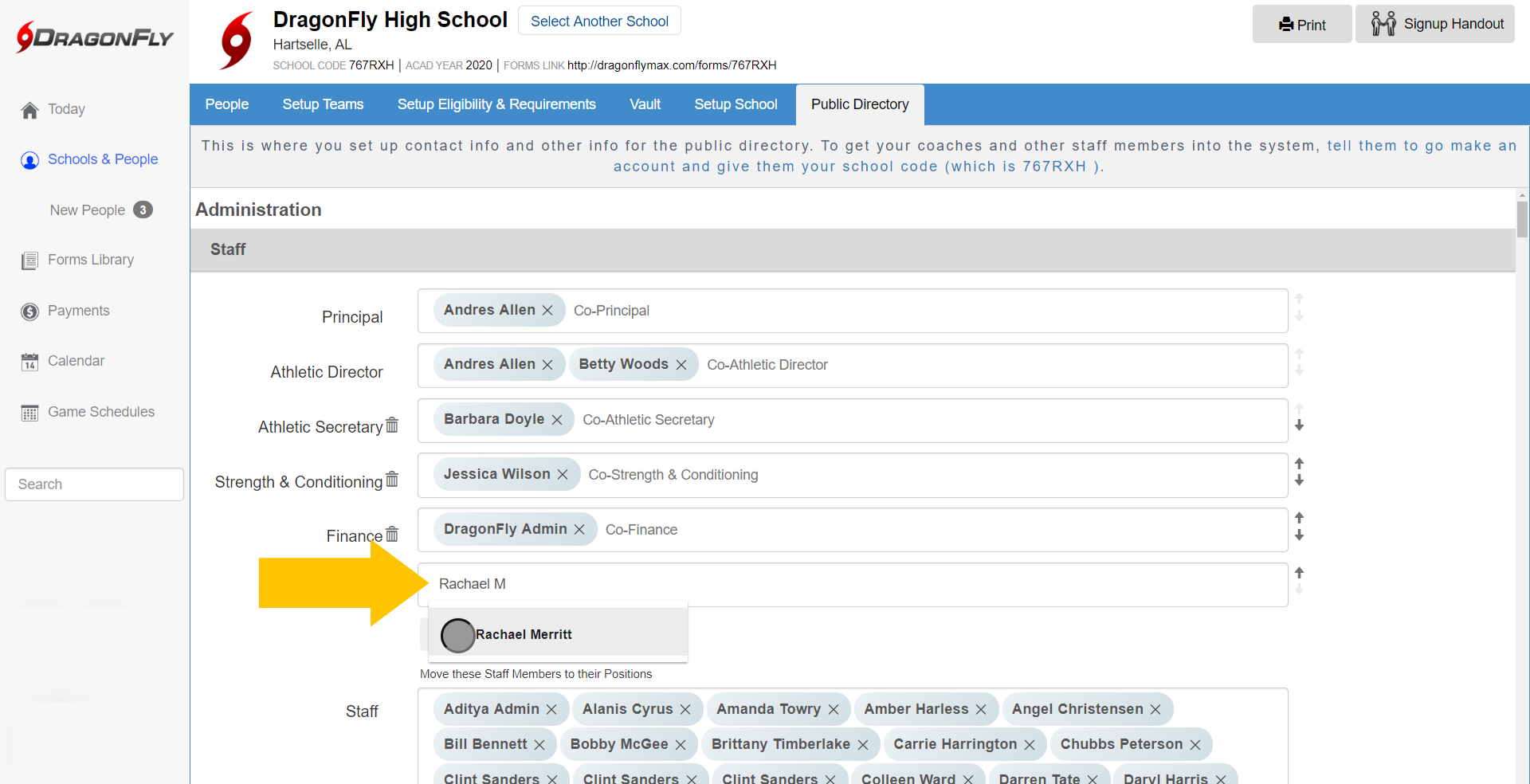Switch to the Setup Teams tab
The width and height of the screenshot is (1530, 784).
click(323, 104)
